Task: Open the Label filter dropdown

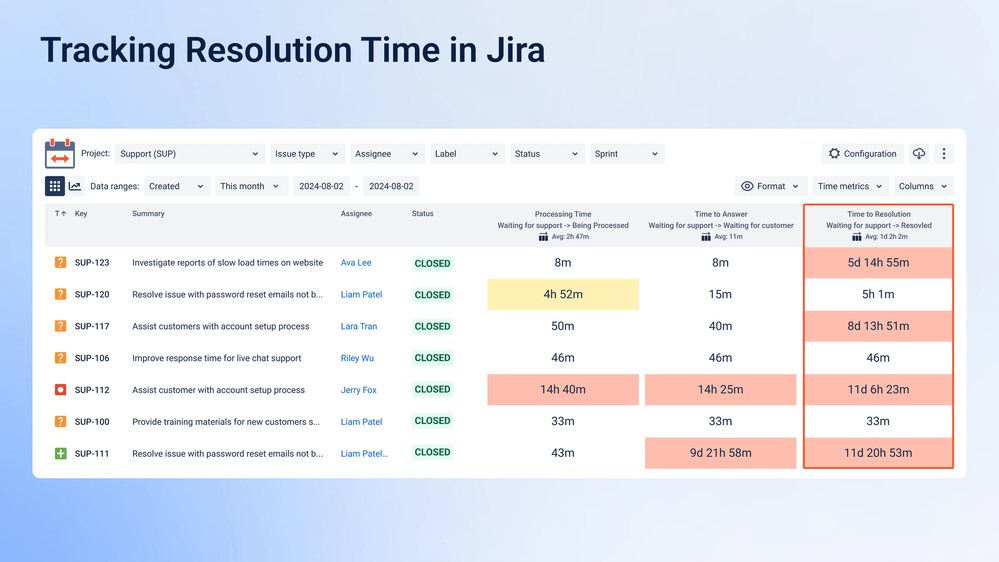Action: pyautogui.click(x=467, y=154)
